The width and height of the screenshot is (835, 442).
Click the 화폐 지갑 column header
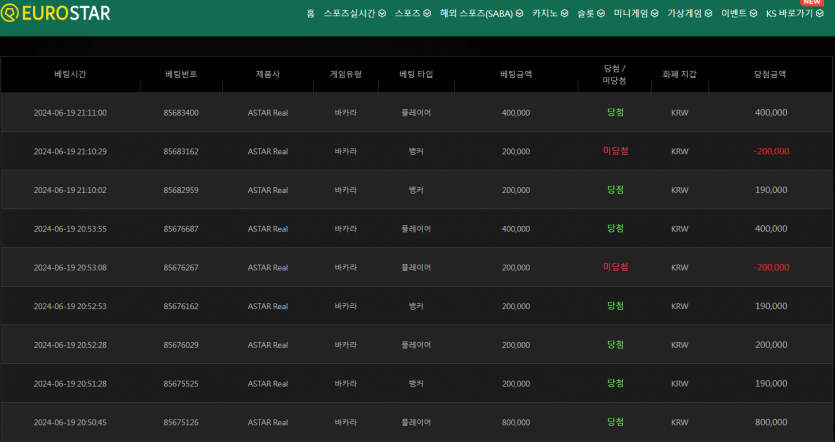pyautogui.click(x=679, y=75)
